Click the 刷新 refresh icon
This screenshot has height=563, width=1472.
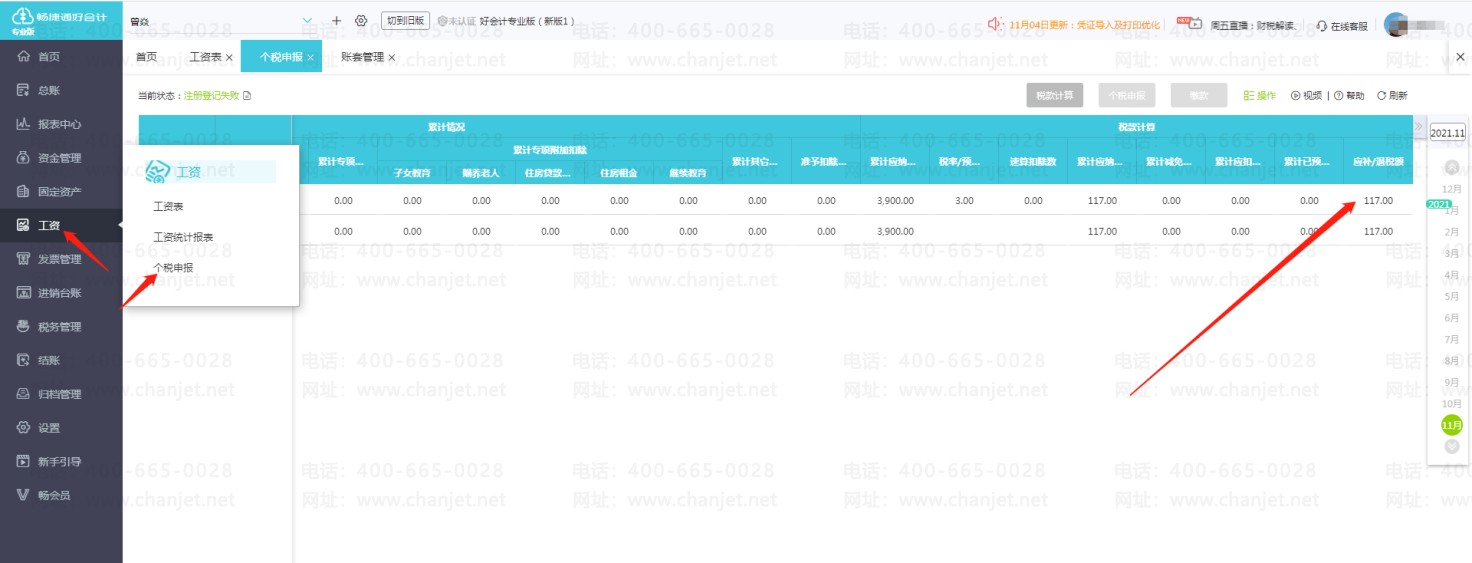pyautogui.click(x=1381, y=96)
